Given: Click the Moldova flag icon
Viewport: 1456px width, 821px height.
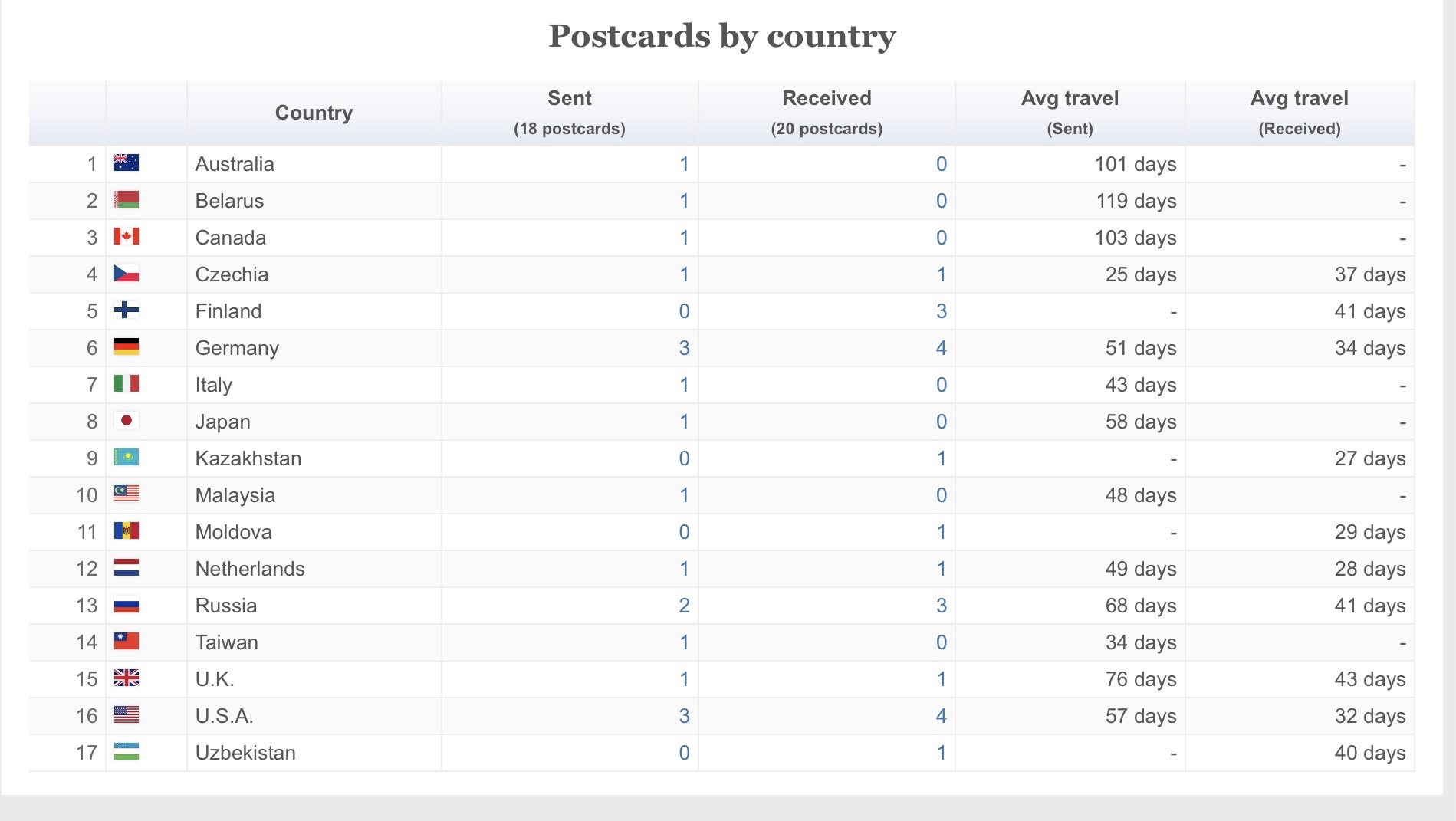Looking at the screenshot, I should (127, 531).
